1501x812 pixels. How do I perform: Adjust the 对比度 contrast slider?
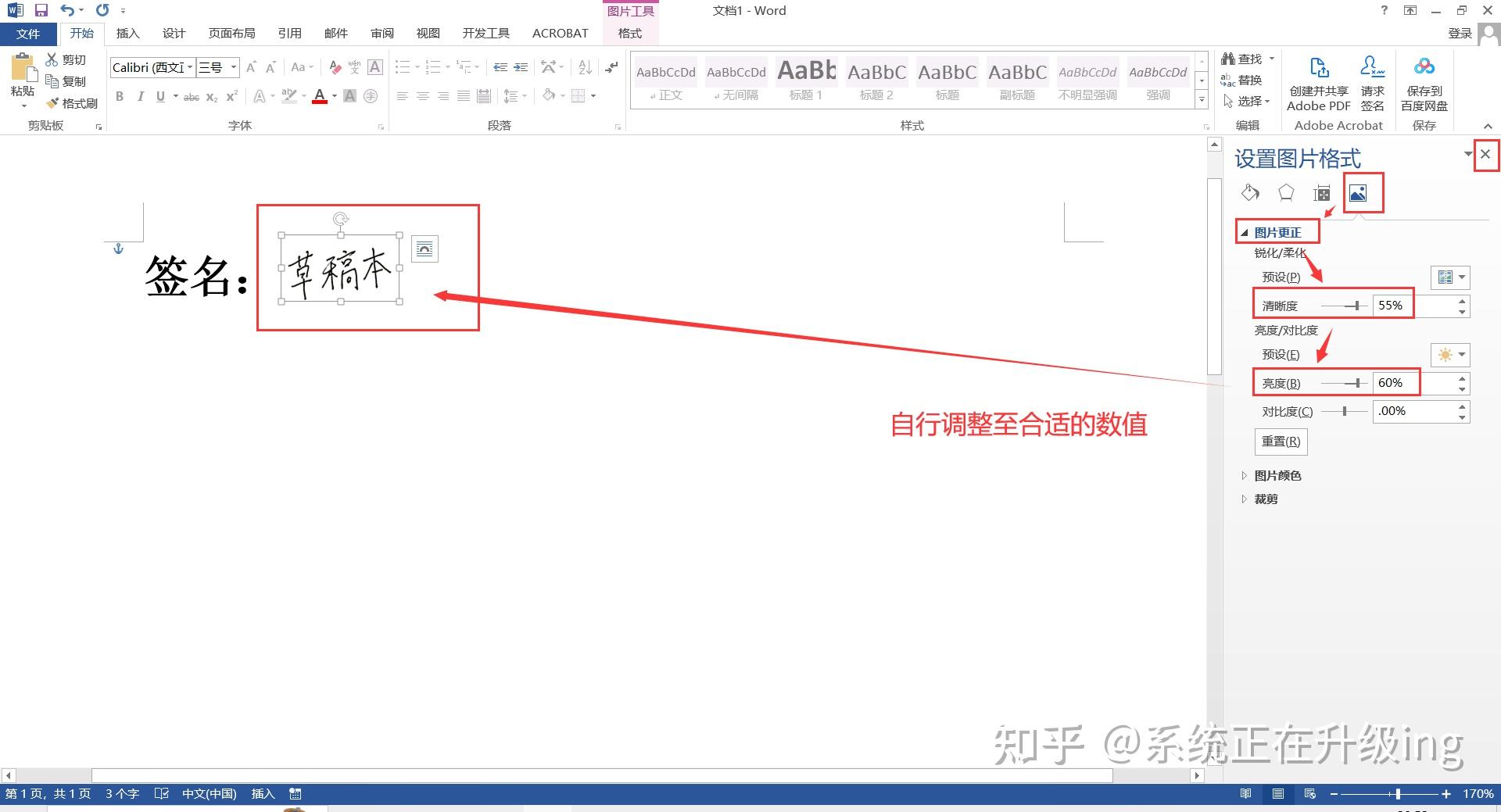click(x=1344, y=411)
